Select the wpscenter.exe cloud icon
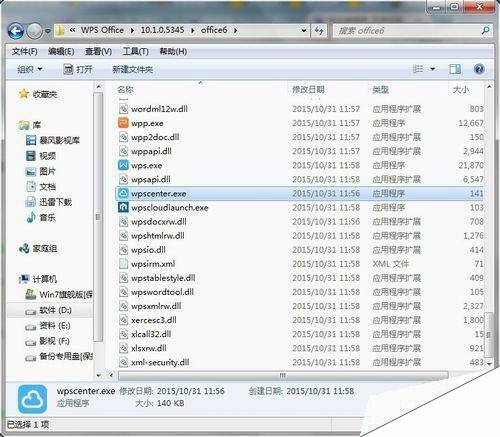The width and height of the screenshot is (500, 437). coord(123,193)
